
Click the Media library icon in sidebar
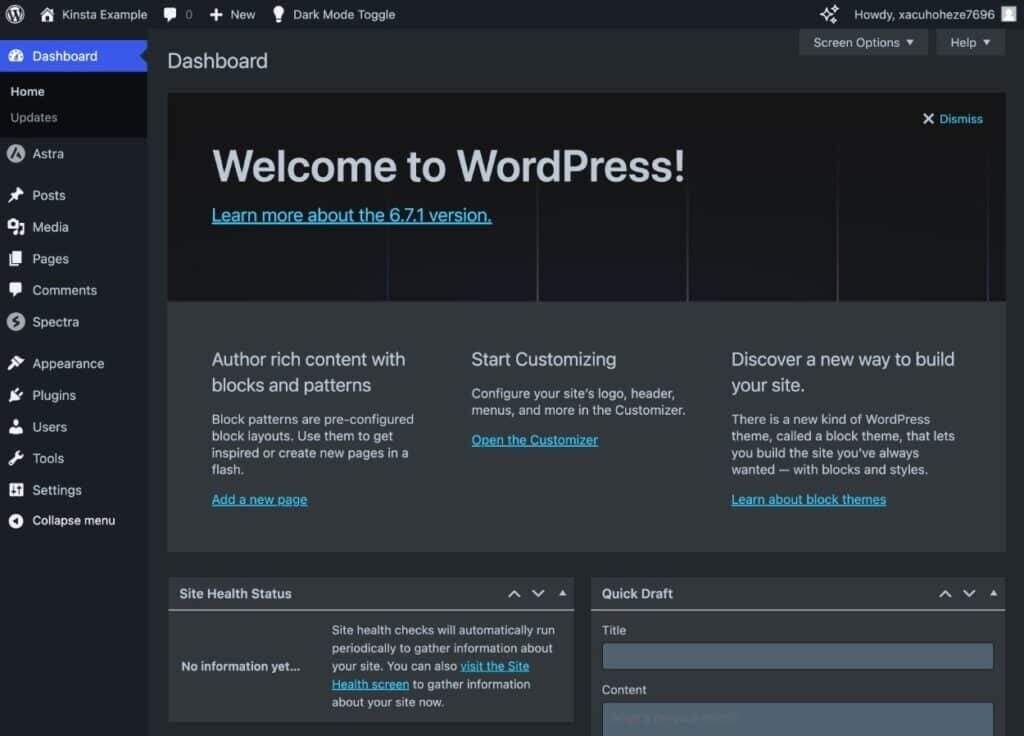pyautogui.click(x=15, y=227)
